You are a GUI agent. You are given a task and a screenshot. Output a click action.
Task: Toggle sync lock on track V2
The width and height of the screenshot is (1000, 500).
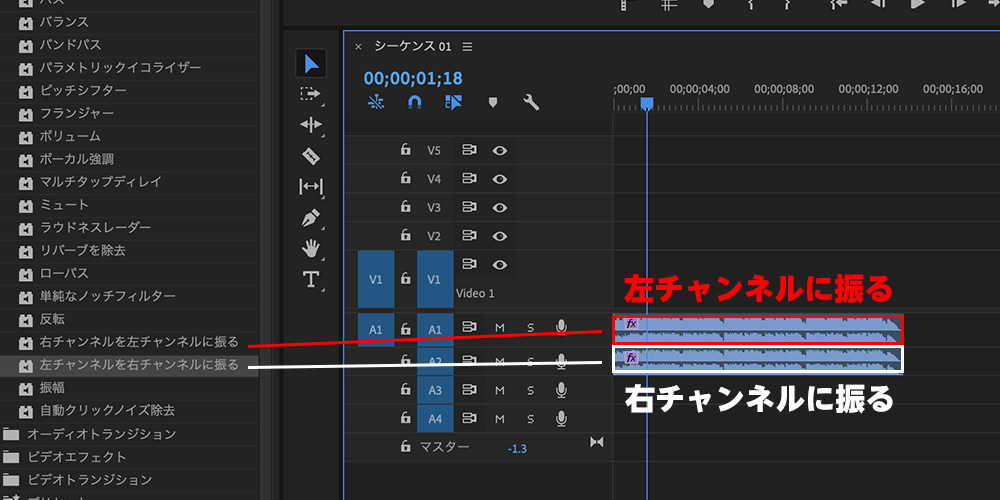click(x=469, y=236)
